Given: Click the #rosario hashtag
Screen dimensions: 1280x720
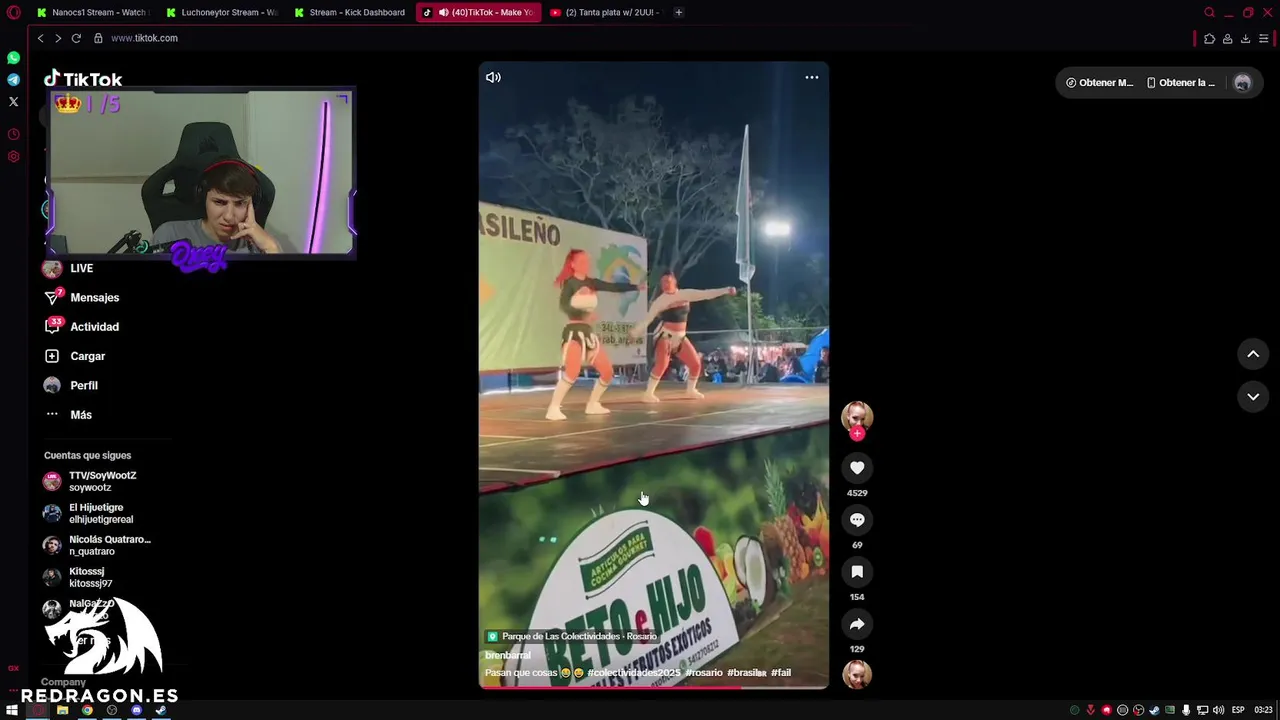Looking at the screenshot, I should (704, 673).
